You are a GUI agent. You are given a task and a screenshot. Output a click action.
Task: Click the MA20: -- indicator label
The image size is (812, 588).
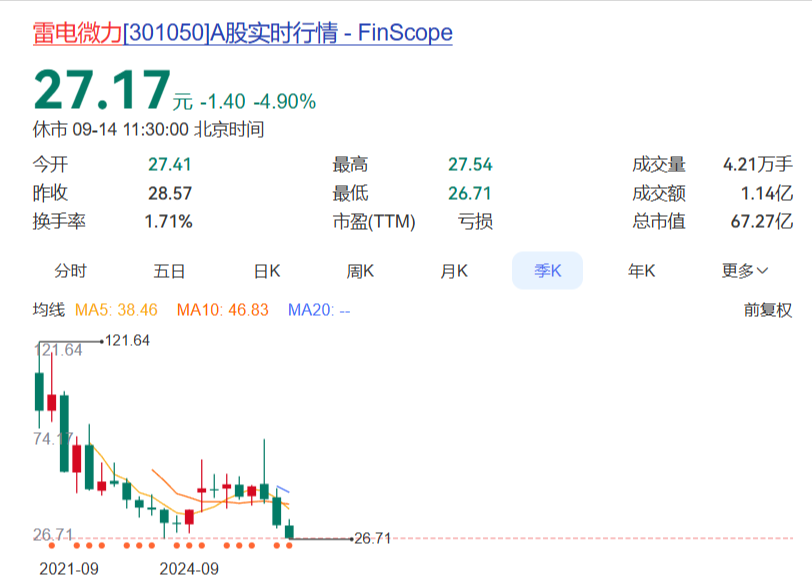319,310
